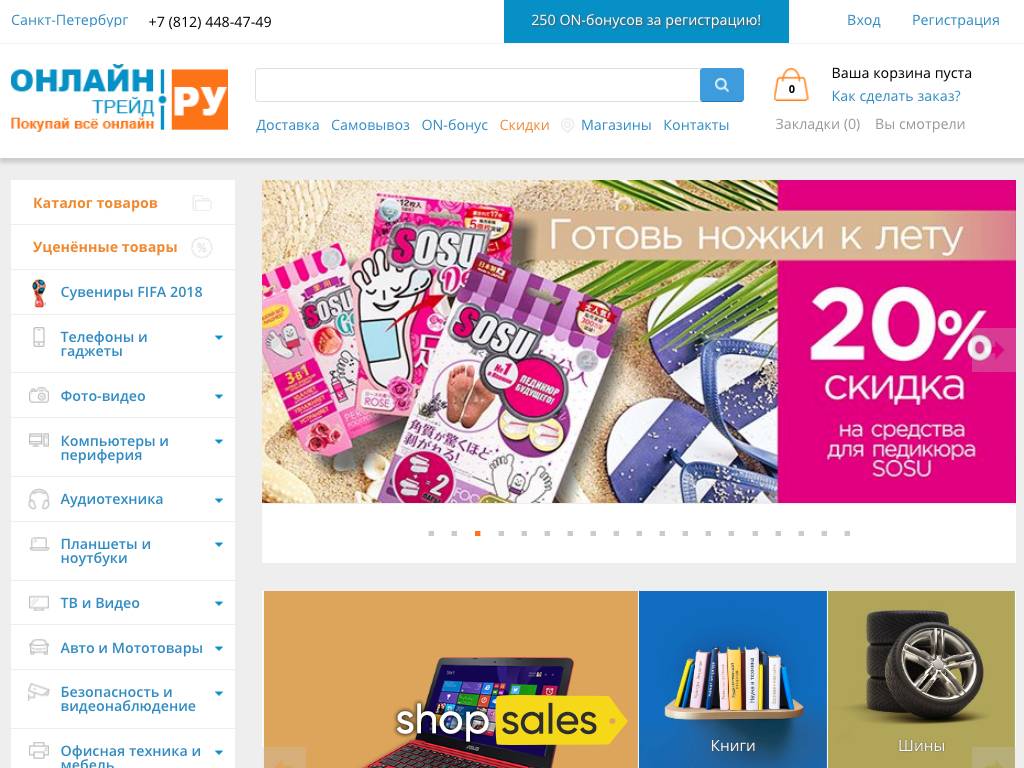Viewport: 1024px width, 768px height.
Task: Open the Скидки menu item
Action: (524, 125)
